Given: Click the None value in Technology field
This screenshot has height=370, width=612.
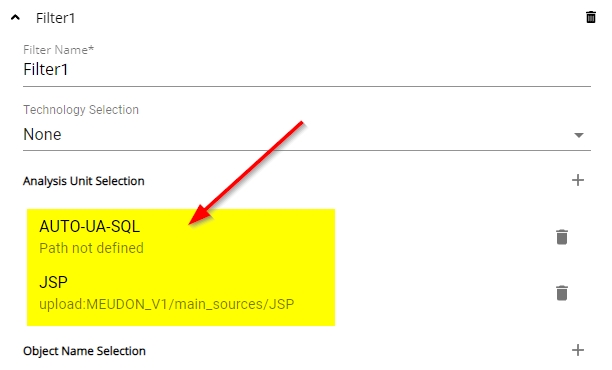Looking at the screenshot, I should point(42,135).
